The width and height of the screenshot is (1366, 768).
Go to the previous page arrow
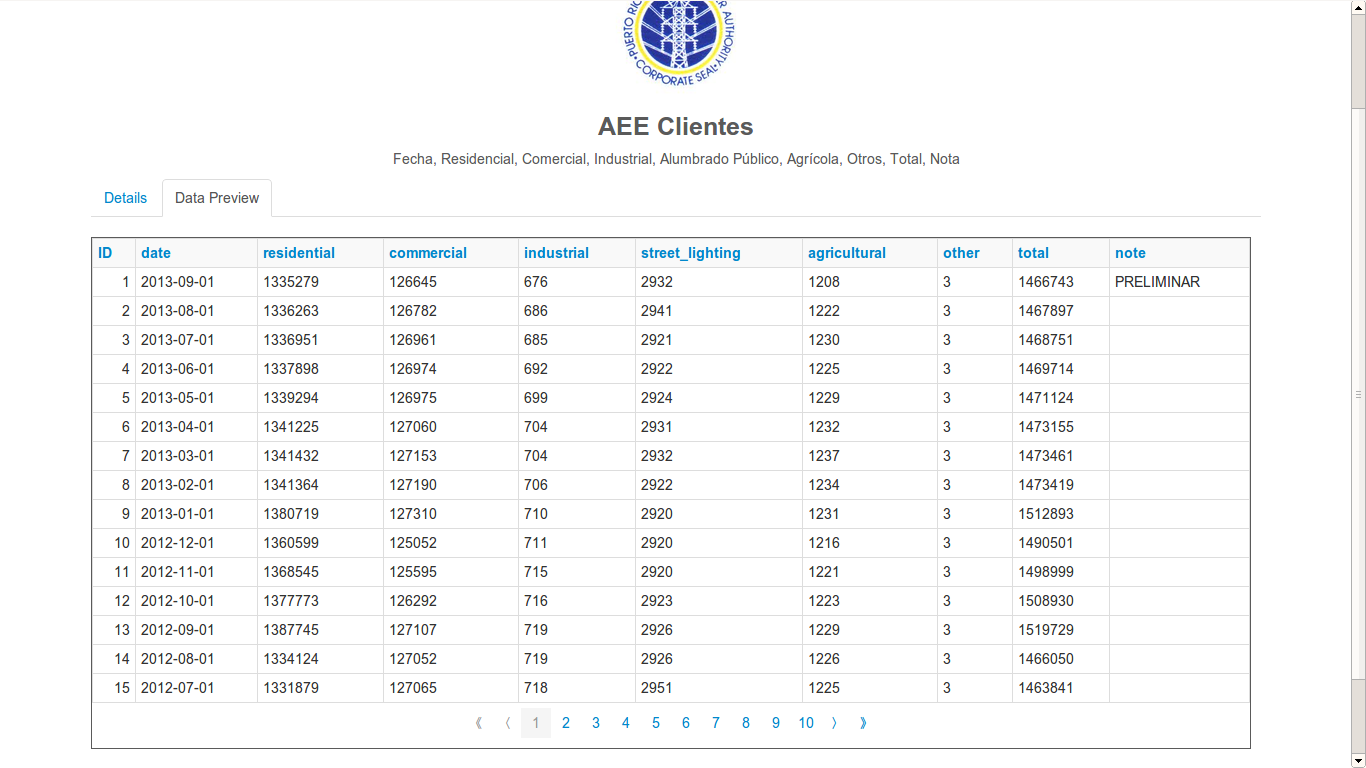click(x=508, y=723)
